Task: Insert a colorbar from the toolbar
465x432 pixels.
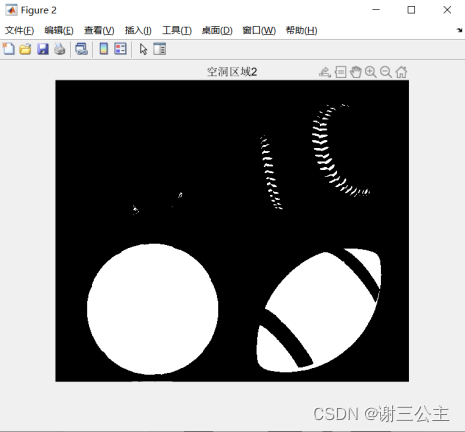Action: (x=104, y=49)
